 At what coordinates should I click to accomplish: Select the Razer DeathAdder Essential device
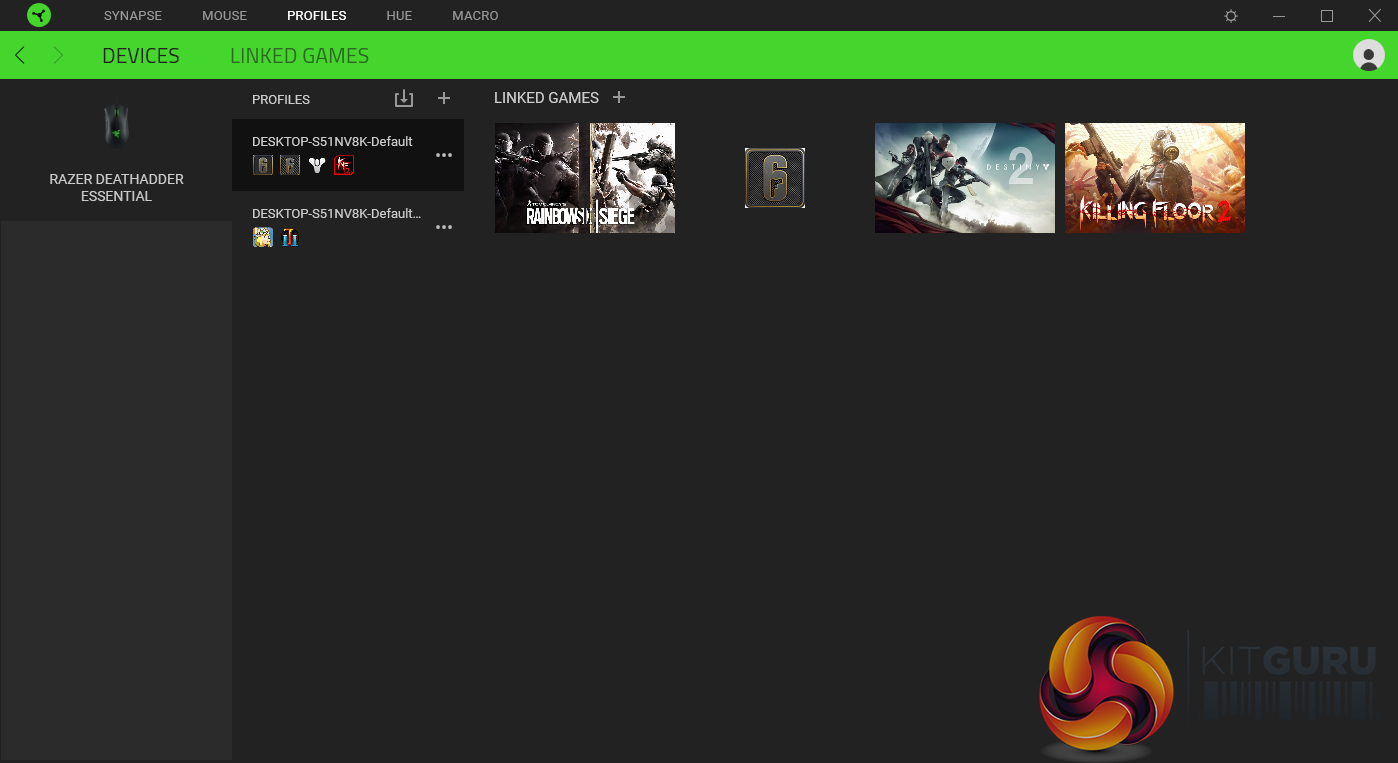(x=116, y=151)
